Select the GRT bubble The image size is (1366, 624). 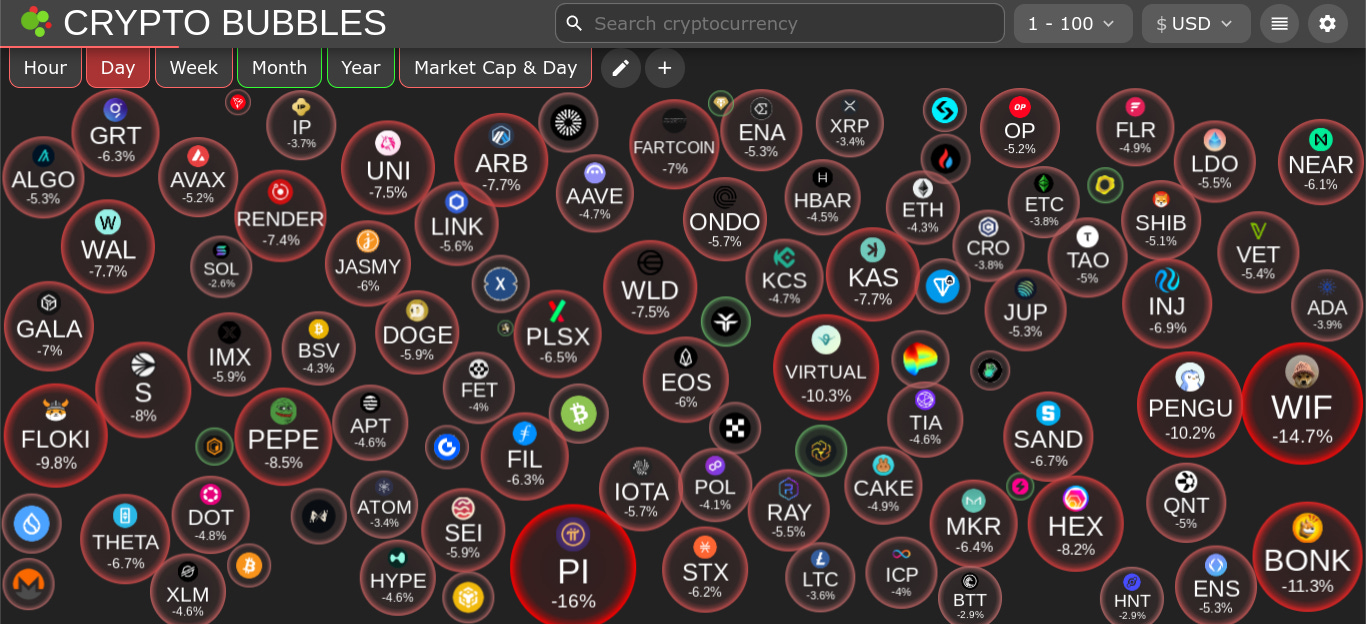(115, 133)
